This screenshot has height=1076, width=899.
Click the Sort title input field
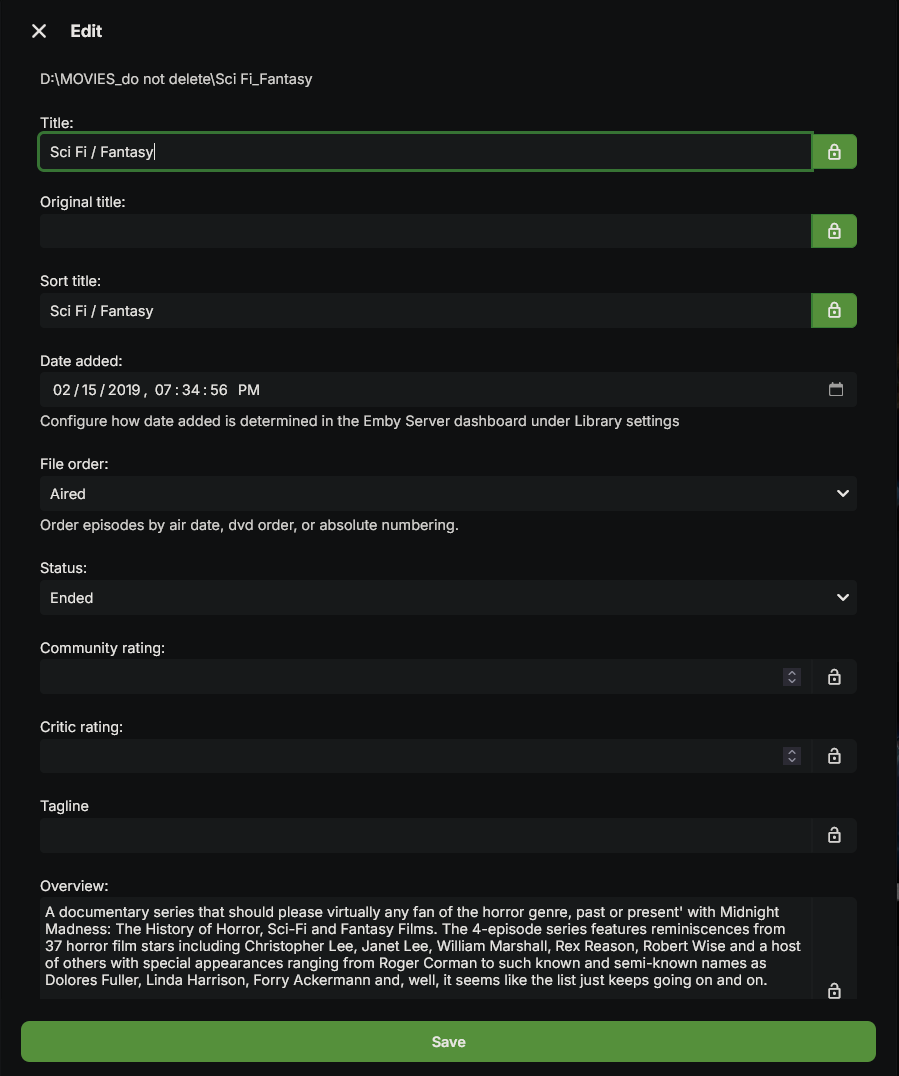[425, 310]
